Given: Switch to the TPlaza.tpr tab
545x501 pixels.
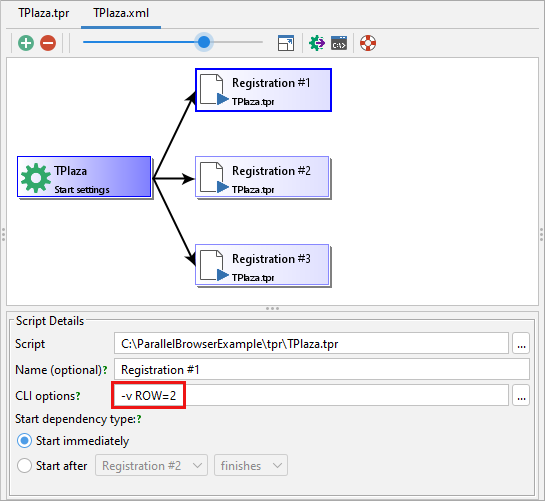Looking at the screenshot, I should point(44,13).
